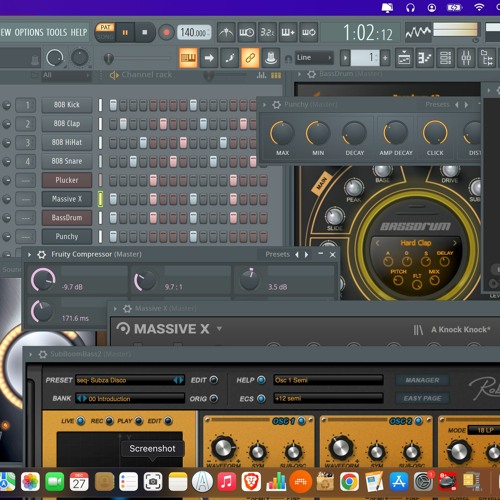Open the TOOLS menu
The width and height of the screenshot is (500, 500).
pyautogui.click(x=56, y=33)
